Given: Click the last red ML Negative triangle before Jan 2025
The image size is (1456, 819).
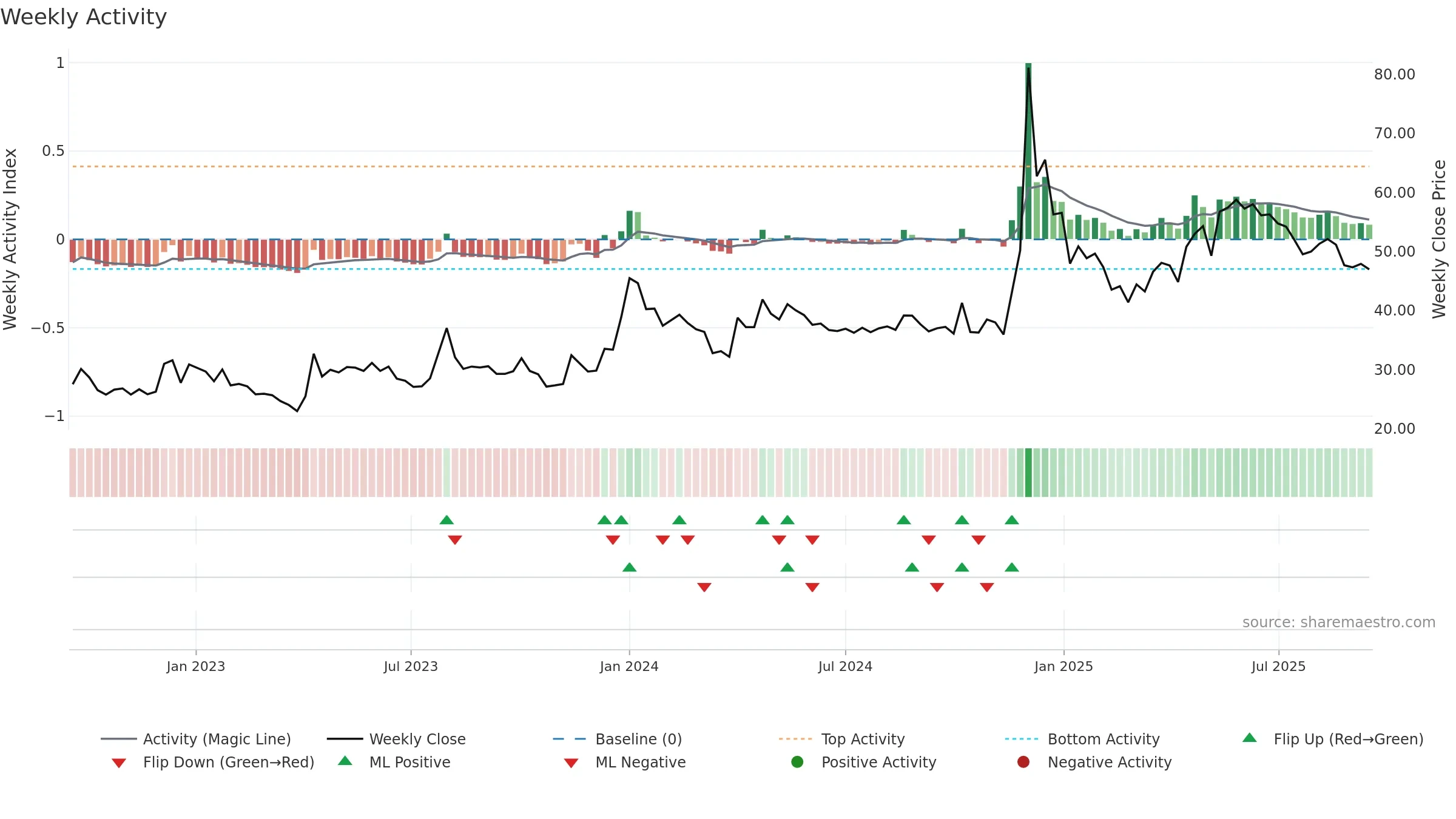Looking at the screenshot, I should point(987,587).
